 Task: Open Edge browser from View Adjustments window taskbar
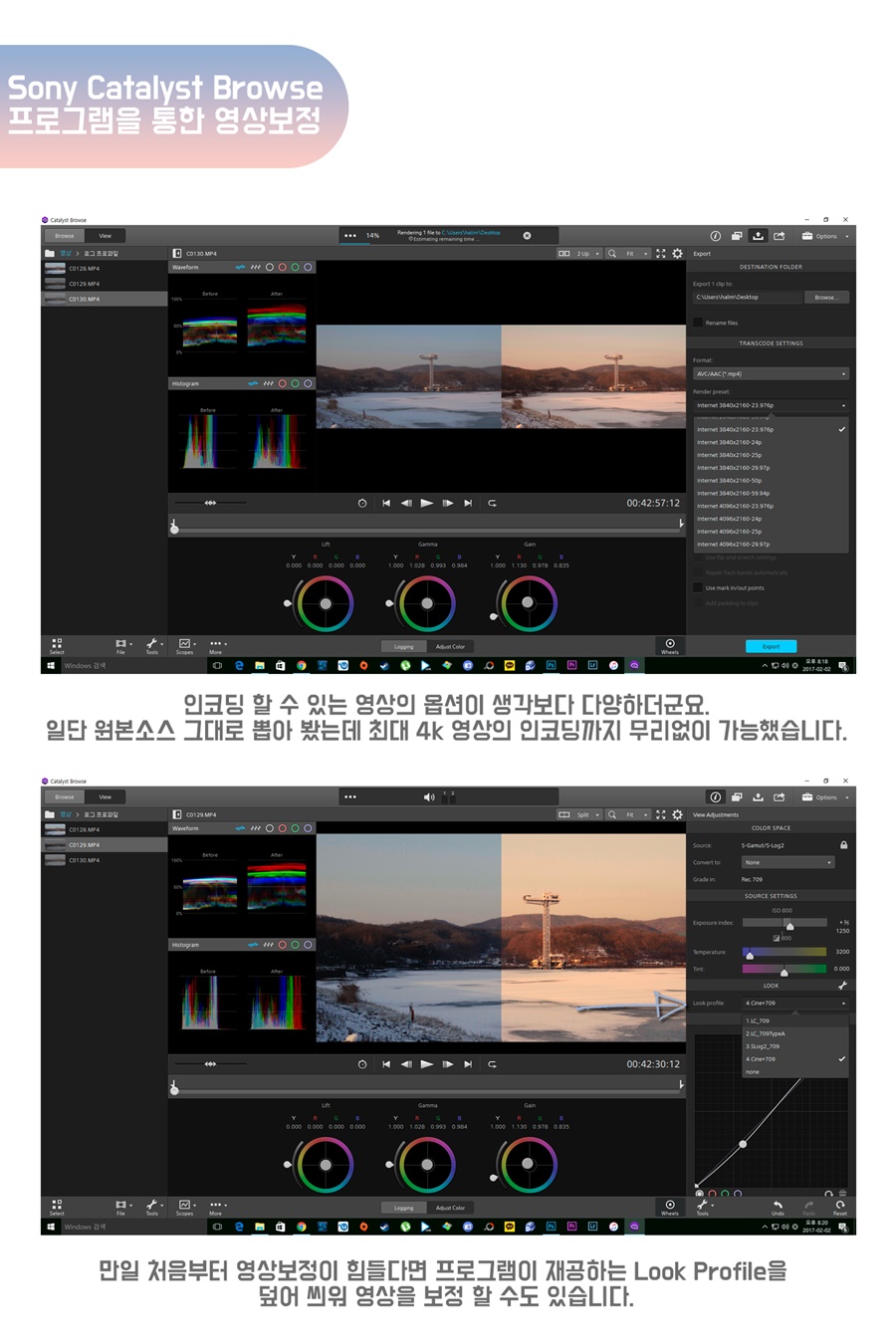click(239, 1227)
